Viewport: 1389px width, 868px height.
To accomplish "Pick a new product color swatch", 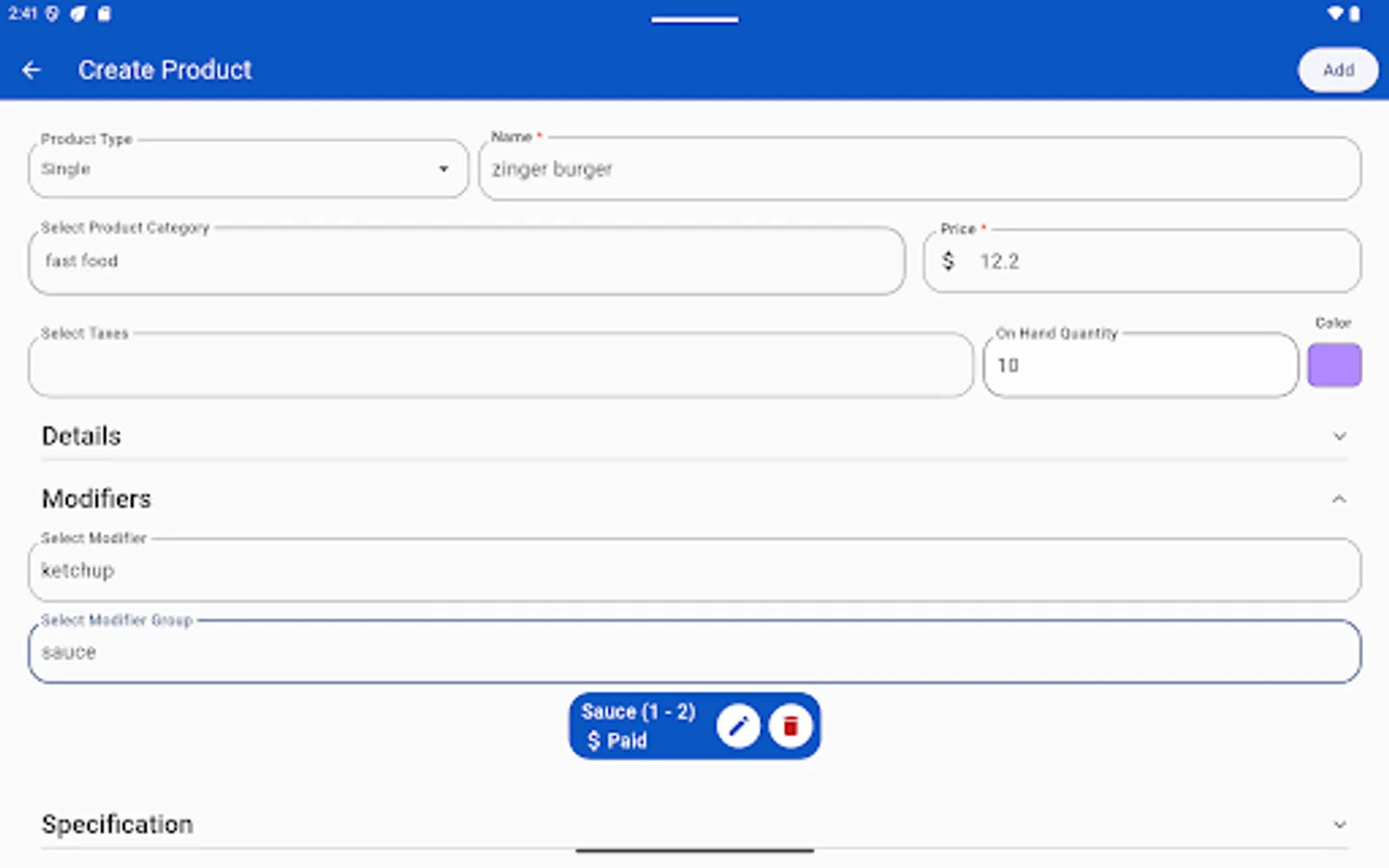I will click(1335, 365).
